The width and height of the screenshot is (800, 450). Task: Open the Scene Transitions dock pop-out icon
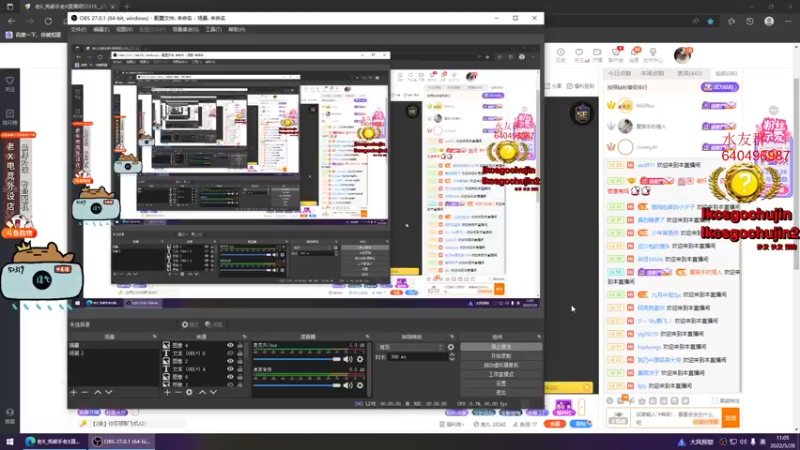(452, 337)
